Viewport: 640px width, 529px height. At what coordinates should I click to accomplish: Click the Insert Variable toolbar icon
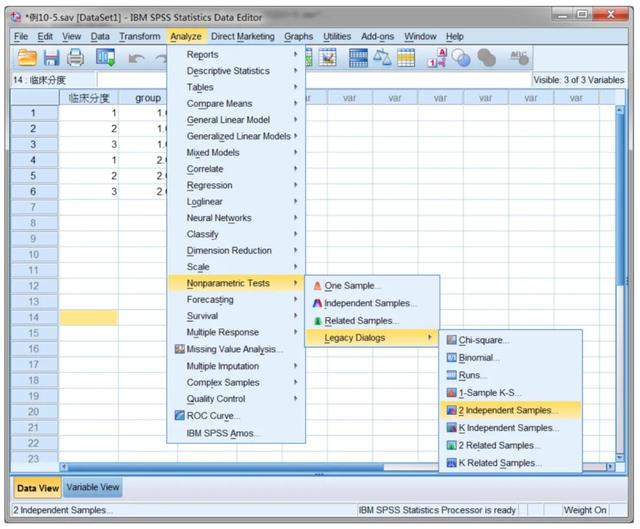point(327,58)
